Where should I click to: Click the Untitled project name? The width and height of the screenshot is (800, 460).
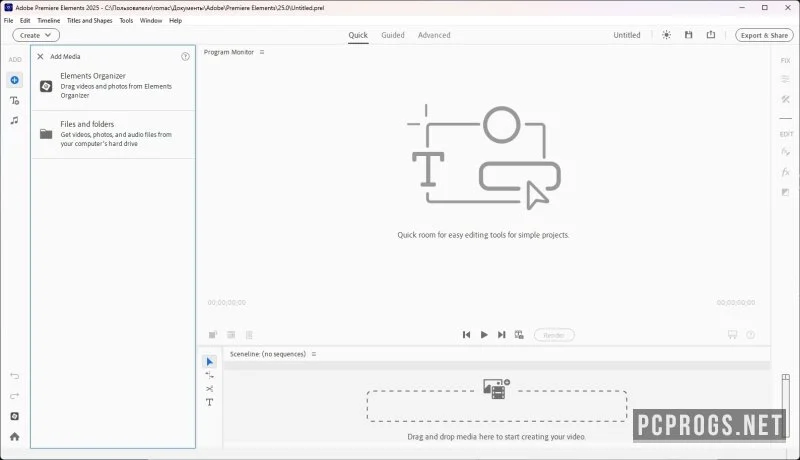click(627, 35)
